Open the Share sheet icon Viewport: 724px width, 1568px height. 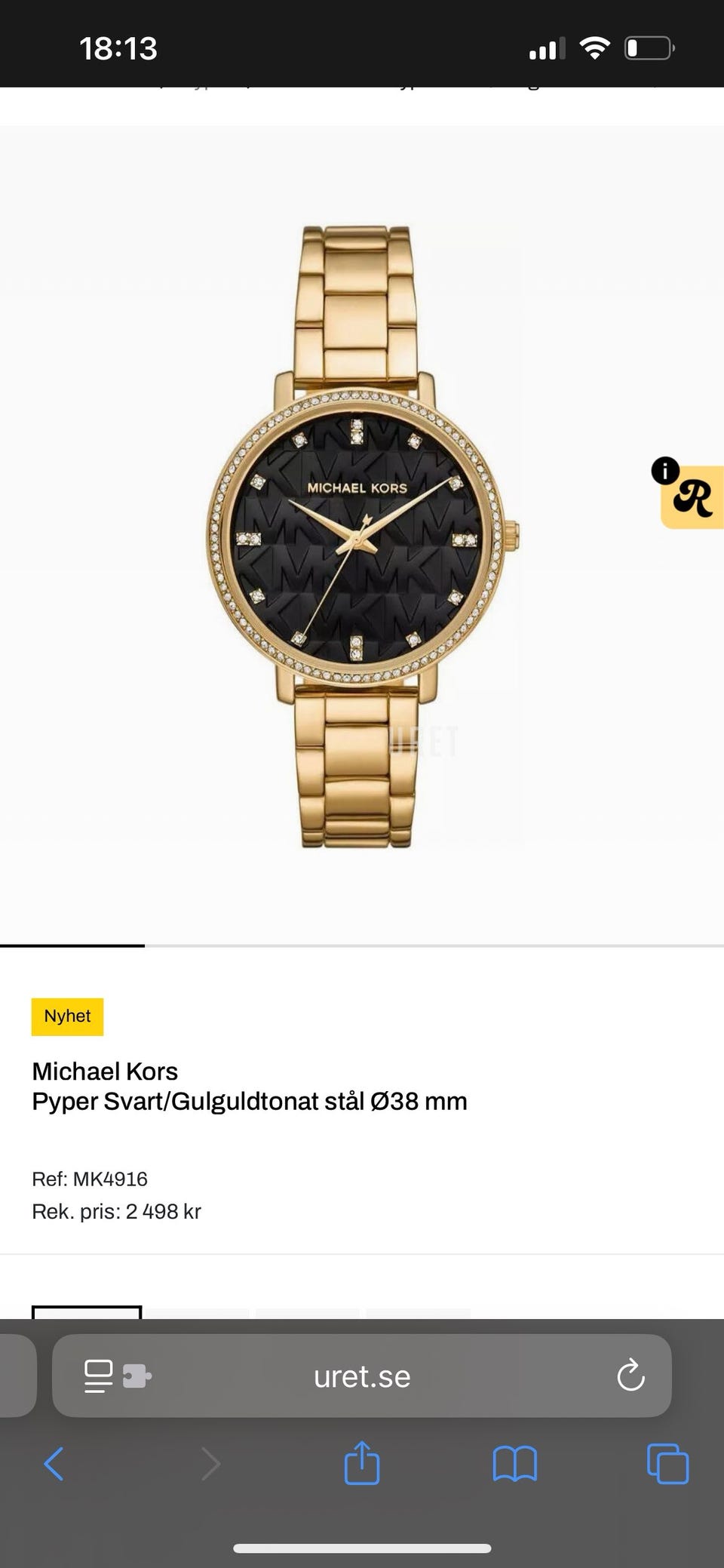click(x=361, y=1462)
